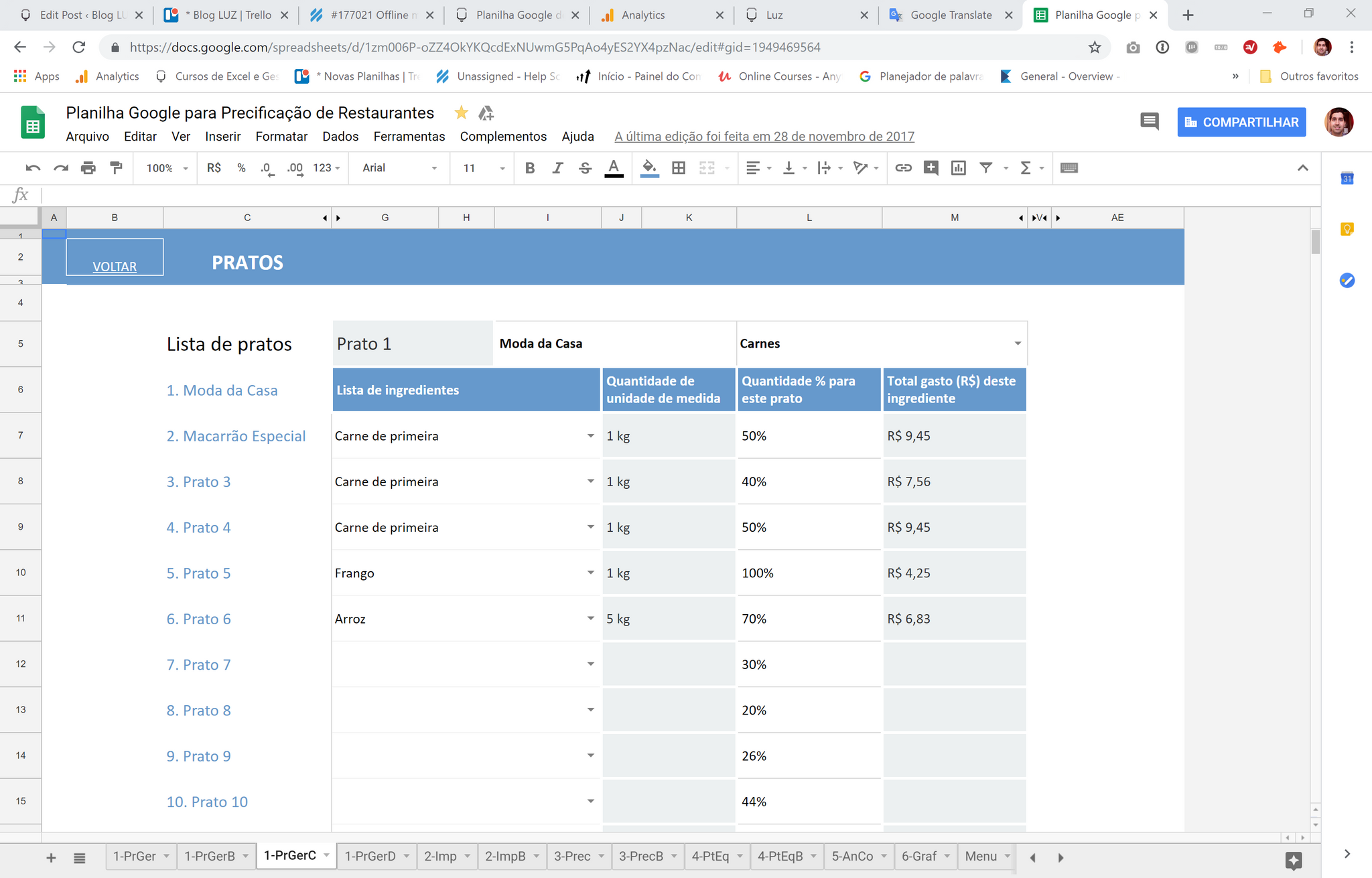
Task: Bookmark this page star icon
Action: tap(1095, 48)
